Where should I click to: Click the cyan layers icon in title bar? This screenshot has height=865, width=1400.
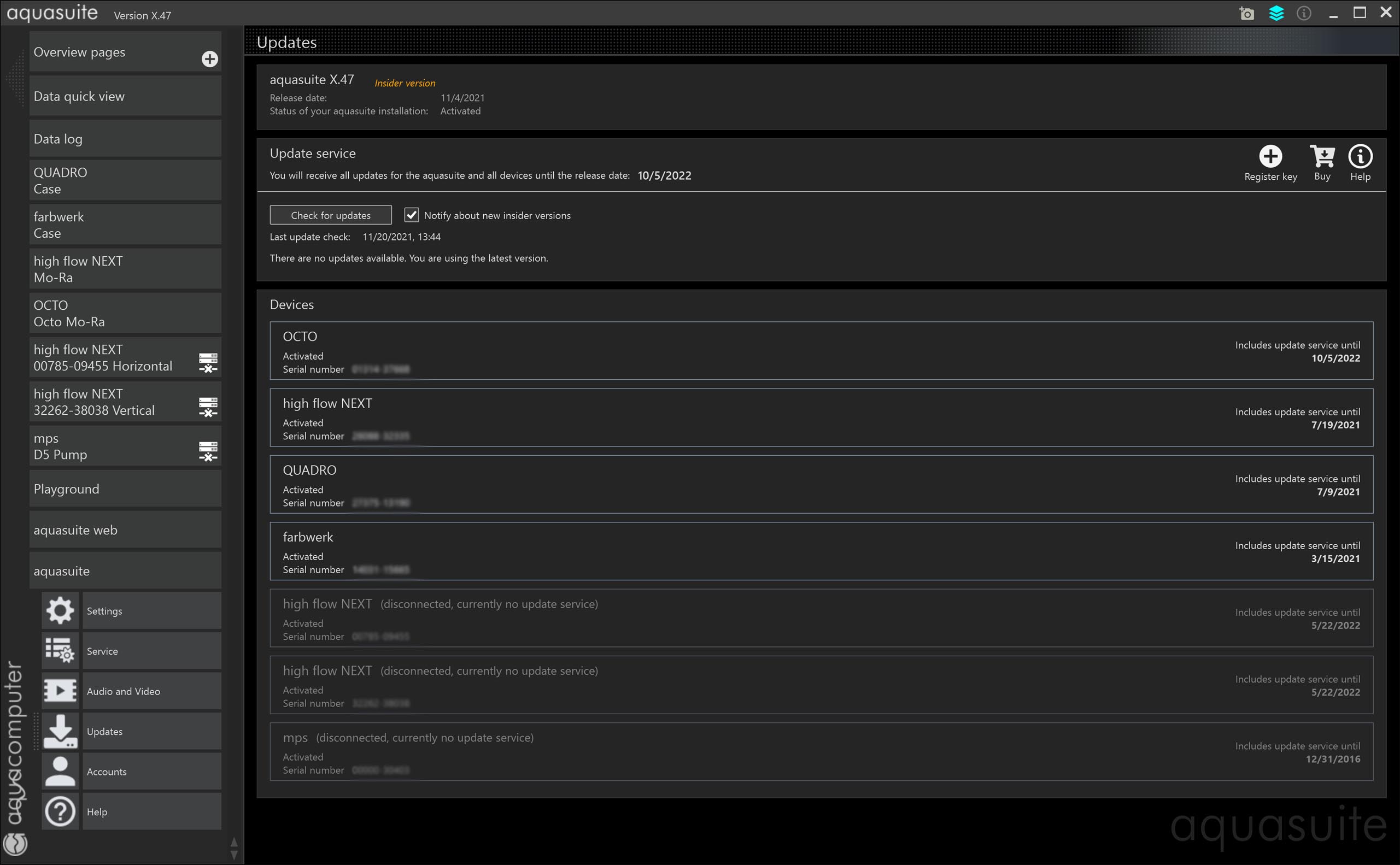(1276, 13)
